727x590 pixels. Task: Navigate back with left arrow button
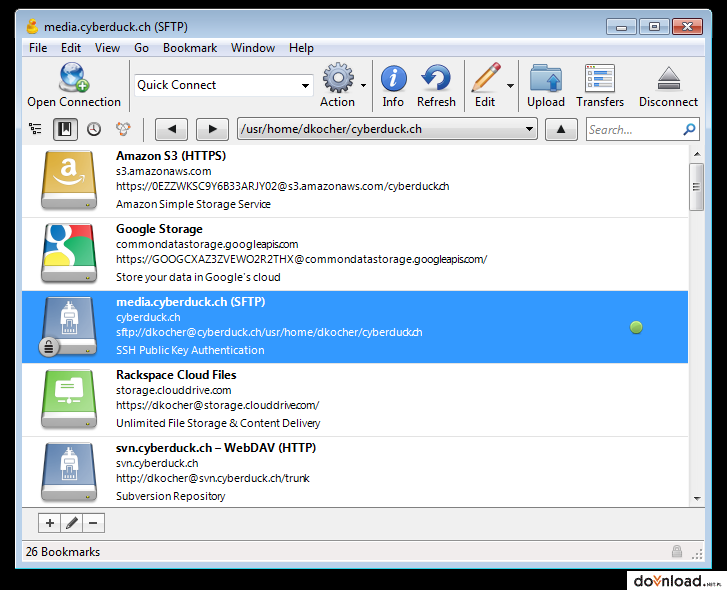click(171, 129)
